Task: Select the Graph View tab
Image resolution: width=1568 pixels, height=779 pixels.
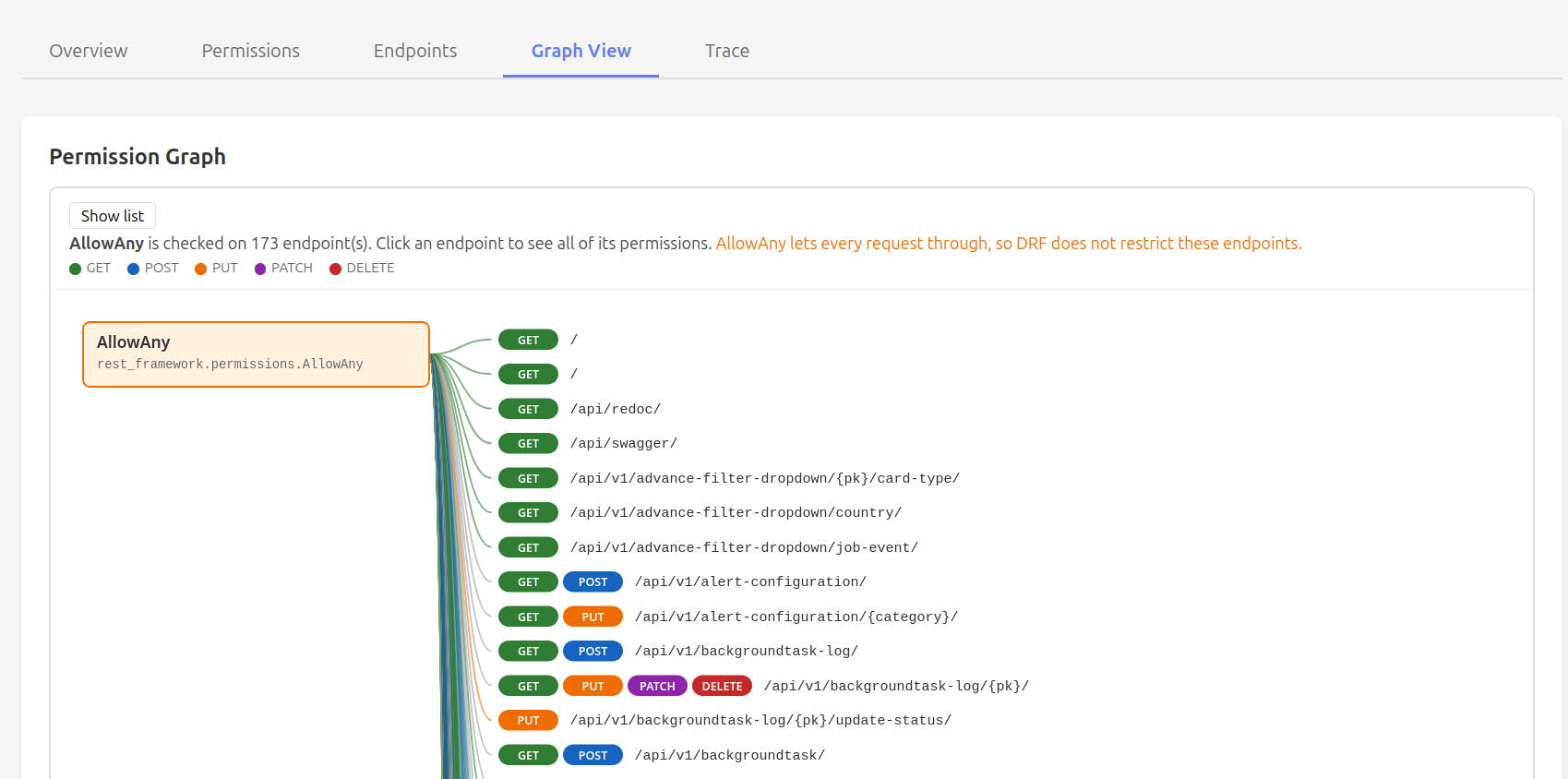Action: point(581,51)
